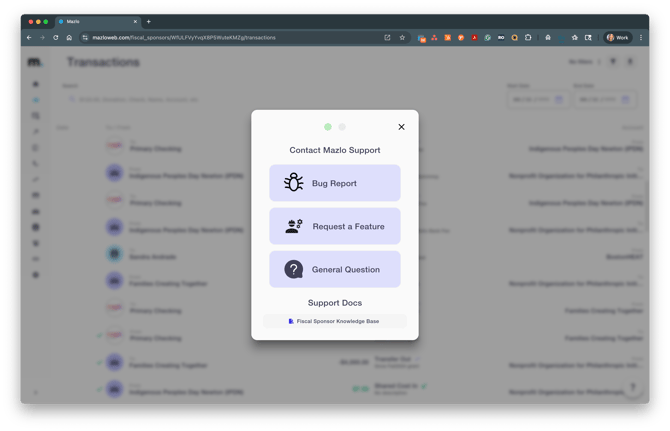The width and height of the screenshot is (670, 431).
Task: Open the browser three-dot menu
Action: [x=641, y=38]
